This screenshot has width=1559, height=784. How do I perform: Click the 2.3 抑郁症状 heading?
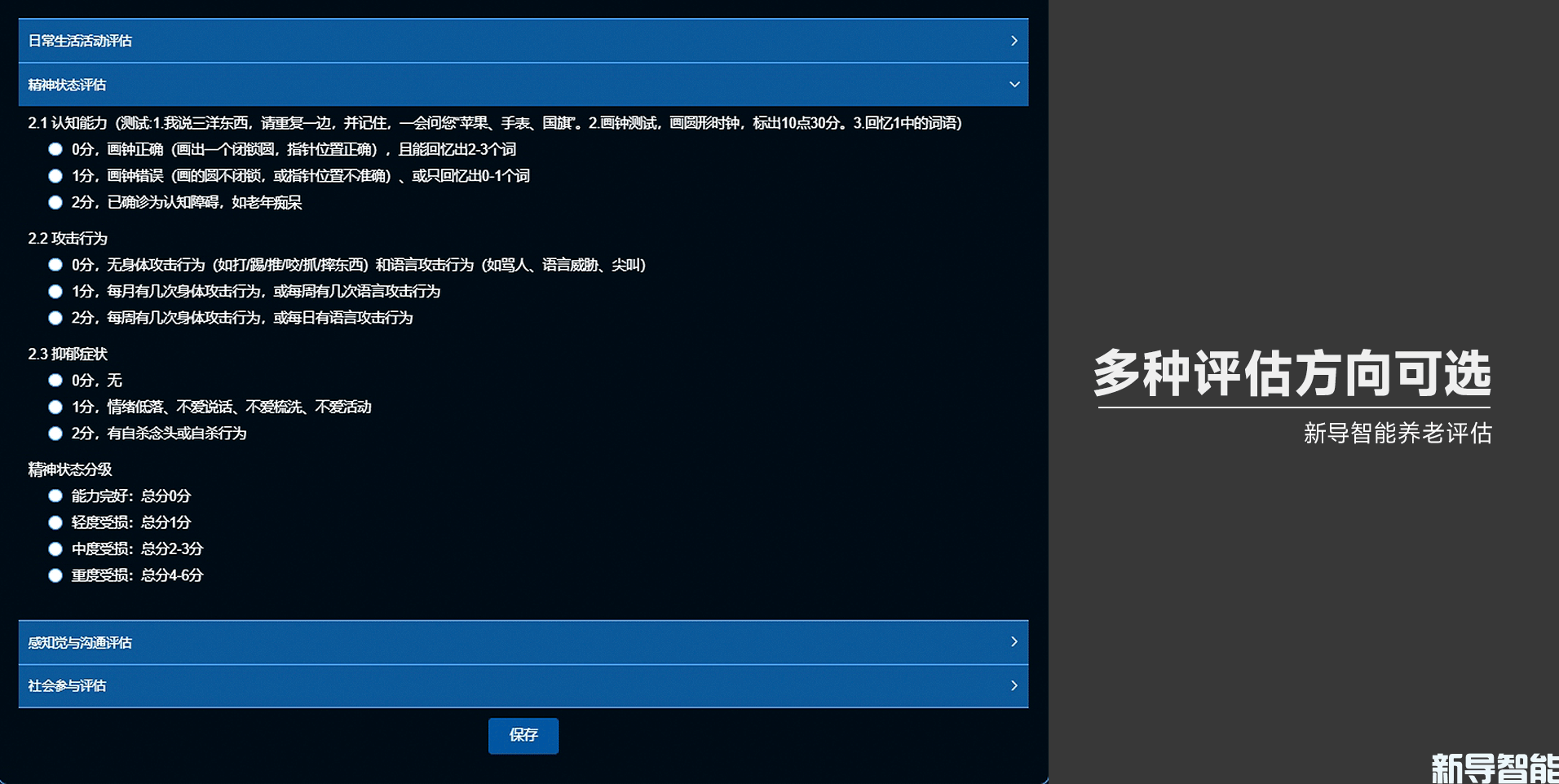pos(68,355)
